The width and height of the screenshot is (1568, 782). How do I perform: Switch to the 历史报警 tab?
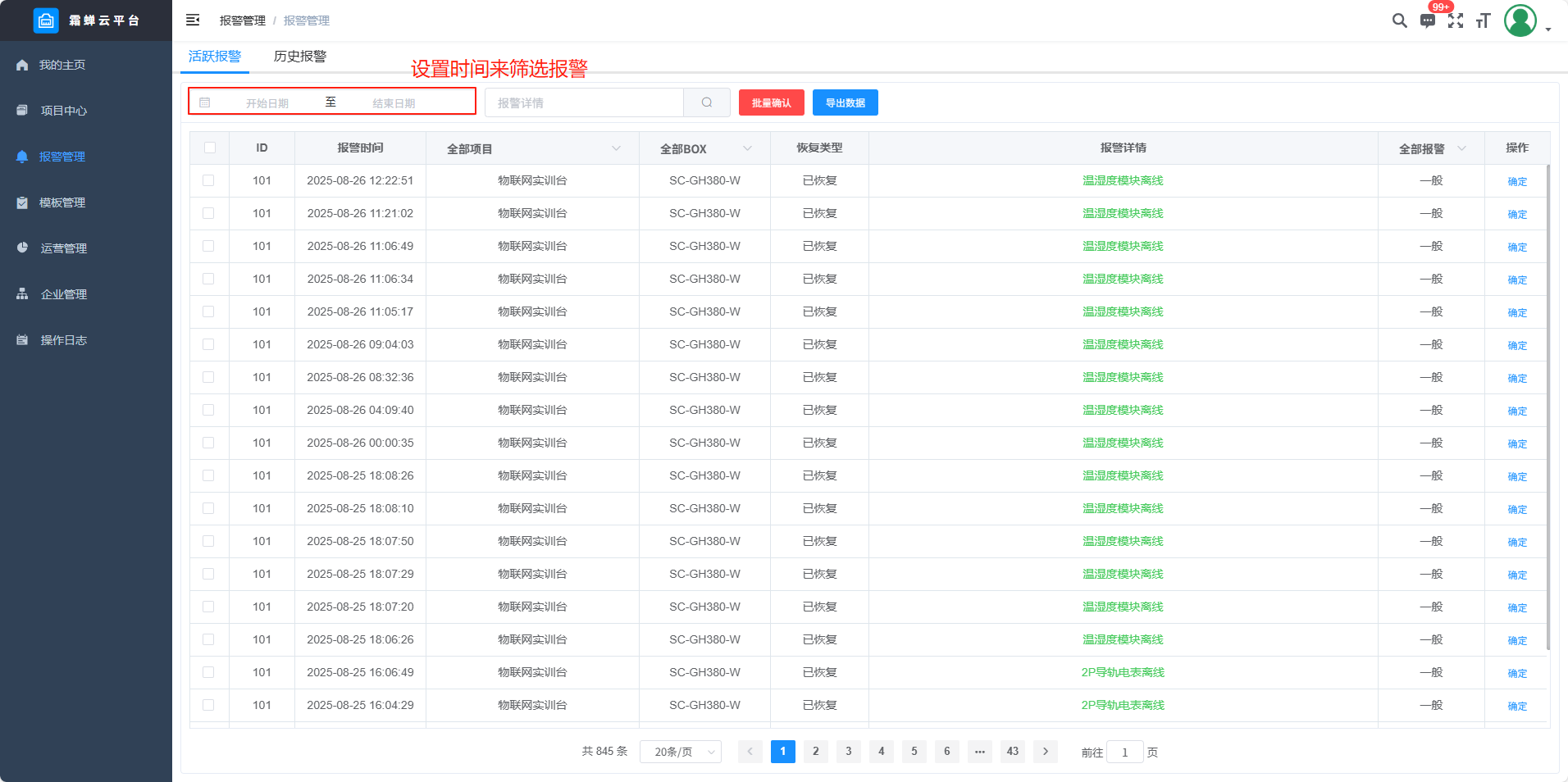300,57
